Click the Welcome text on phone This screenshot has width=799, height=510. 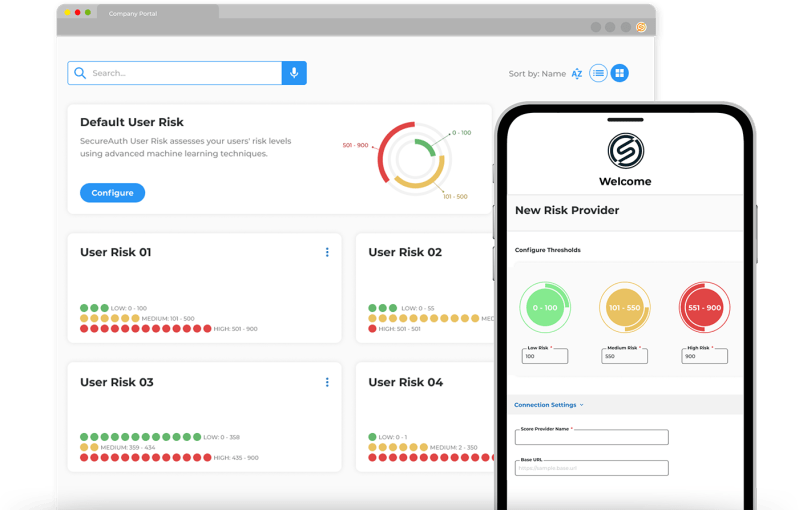click(625, 181)
